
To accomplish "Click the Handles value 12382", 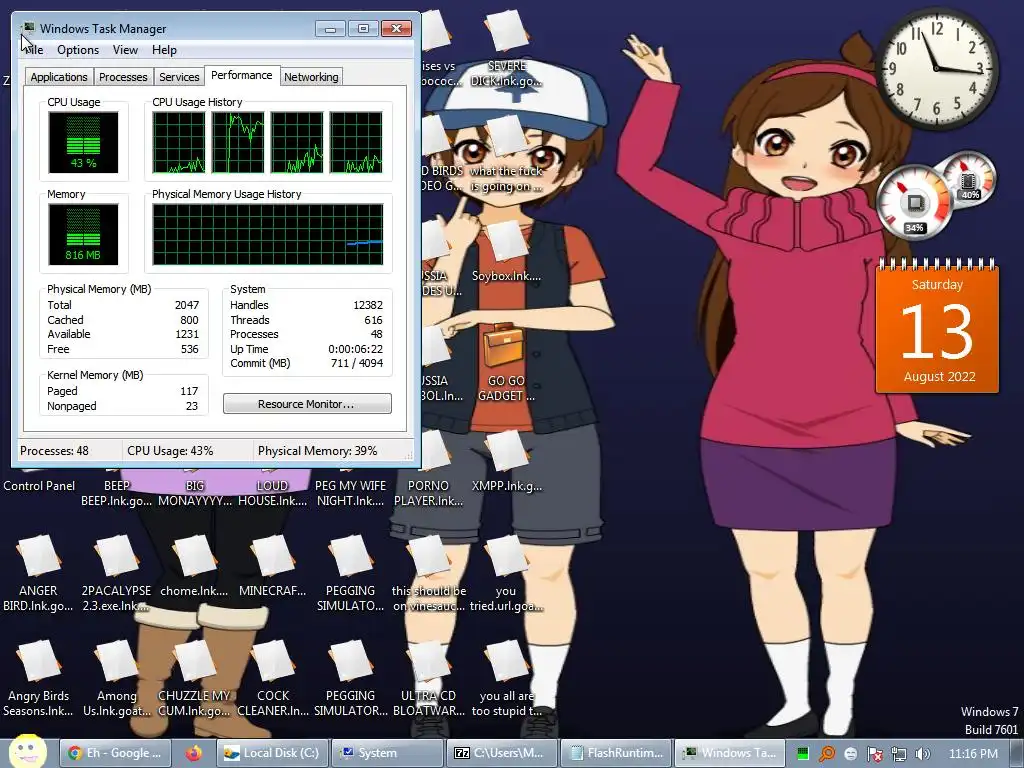I will tap(368, 305).
